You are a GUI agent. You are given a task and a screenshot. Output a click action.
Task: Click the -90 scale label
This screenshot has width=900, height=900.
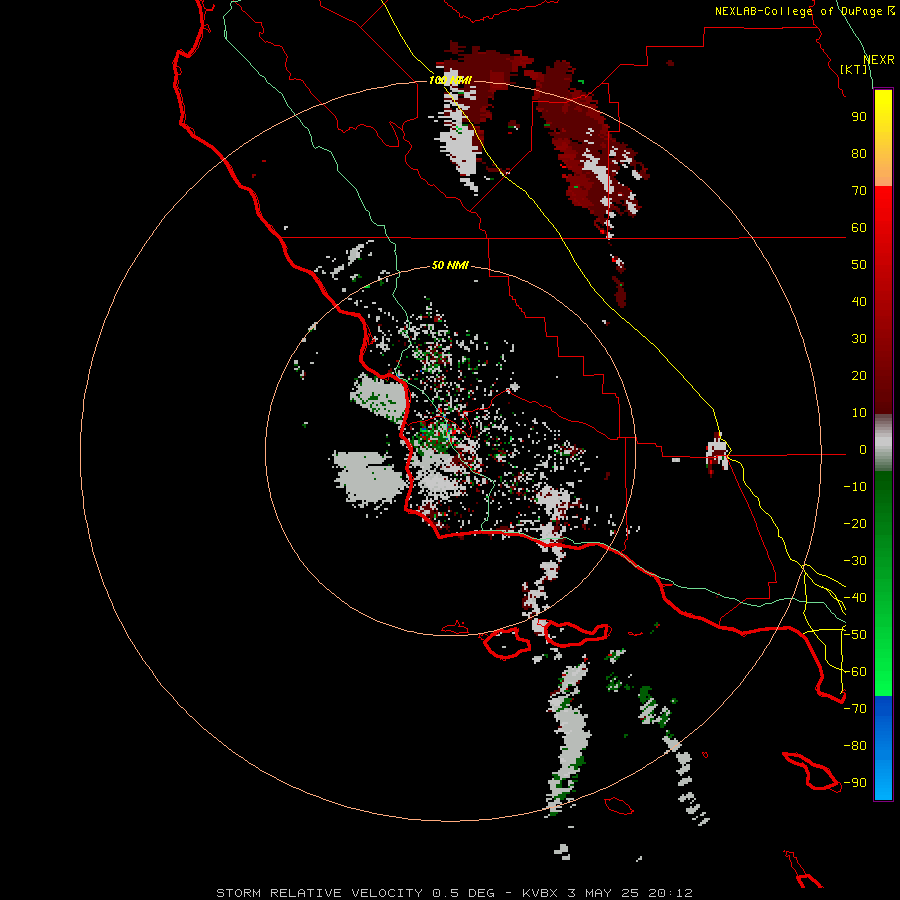point(855,783)
